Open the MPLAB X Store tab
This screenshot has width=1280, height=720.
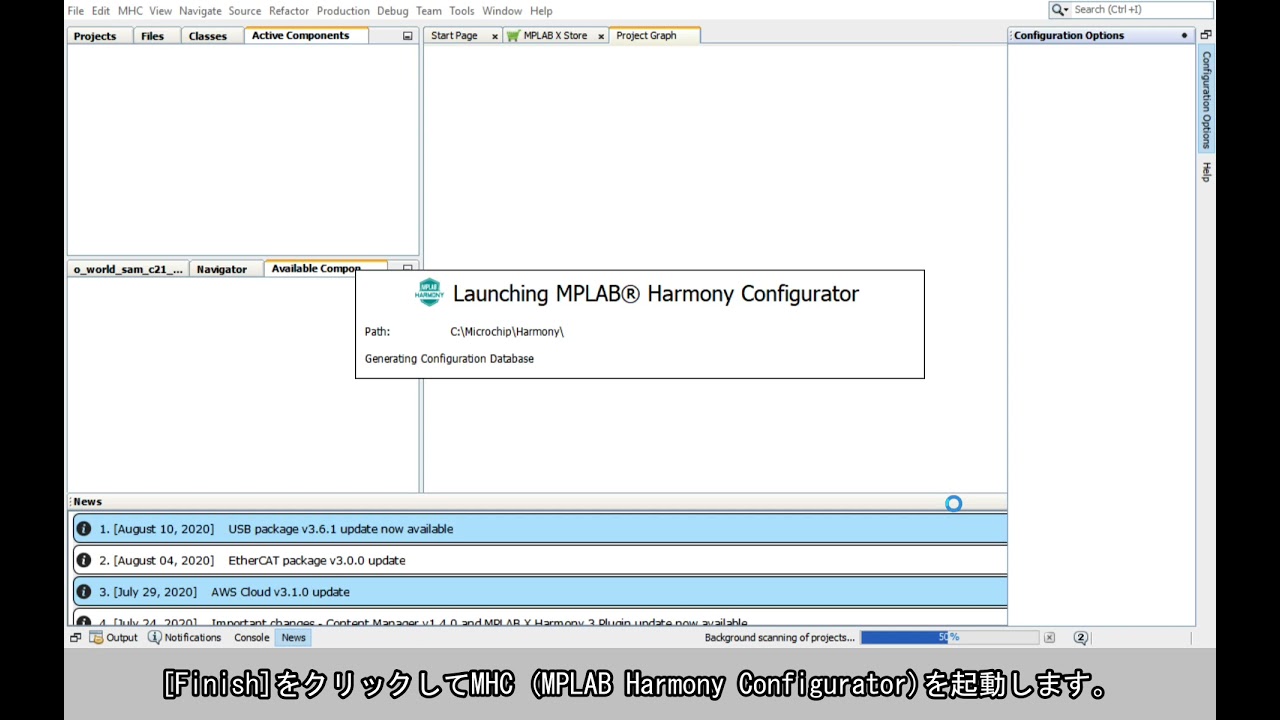pos(555,36)
